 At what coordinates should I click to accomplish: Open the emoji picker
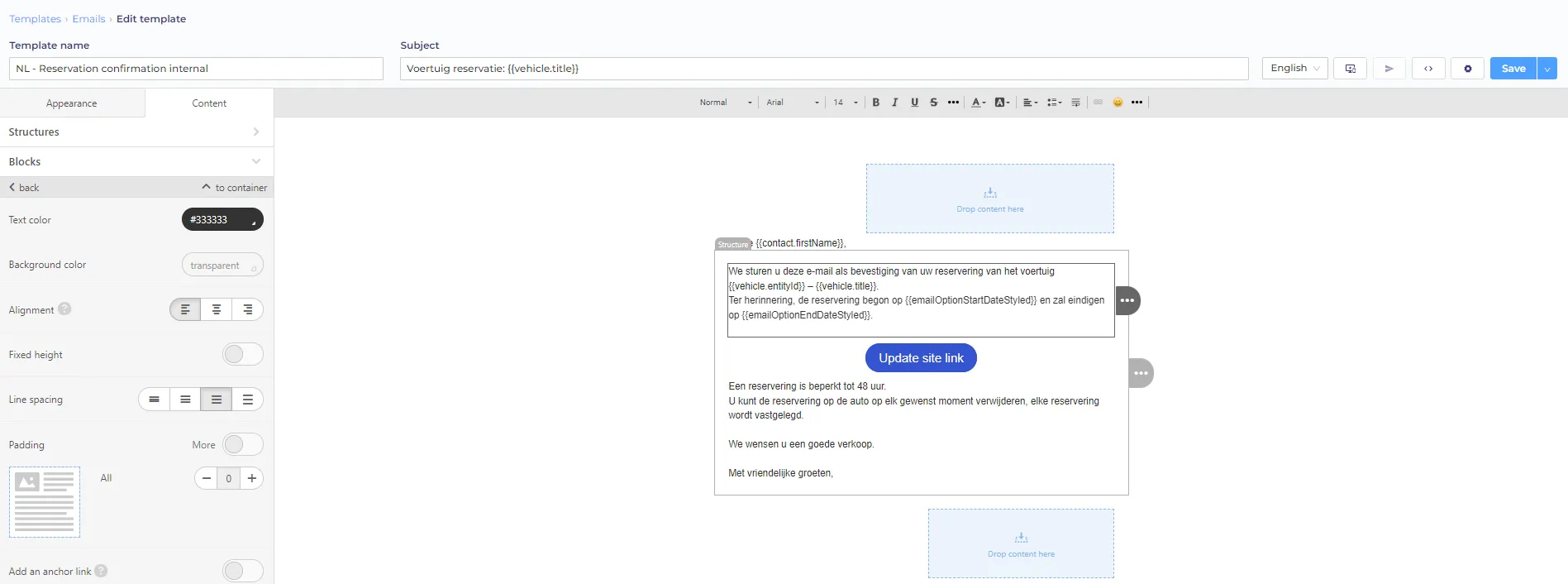pyautogui.click(x=1118, y=103)
